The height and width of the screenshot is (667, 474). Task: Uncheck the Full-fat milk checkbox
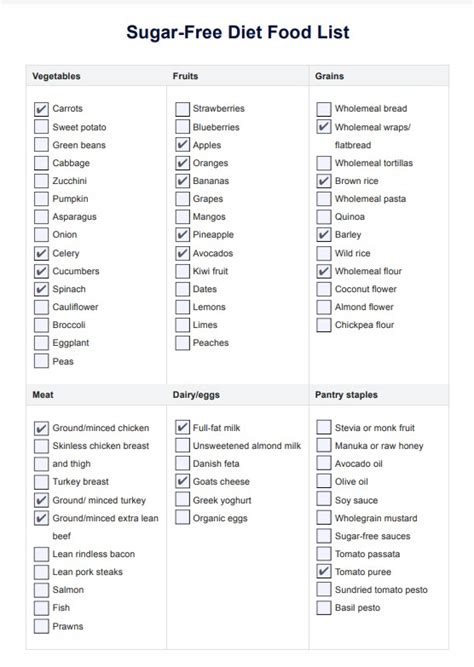coord(183,427)
